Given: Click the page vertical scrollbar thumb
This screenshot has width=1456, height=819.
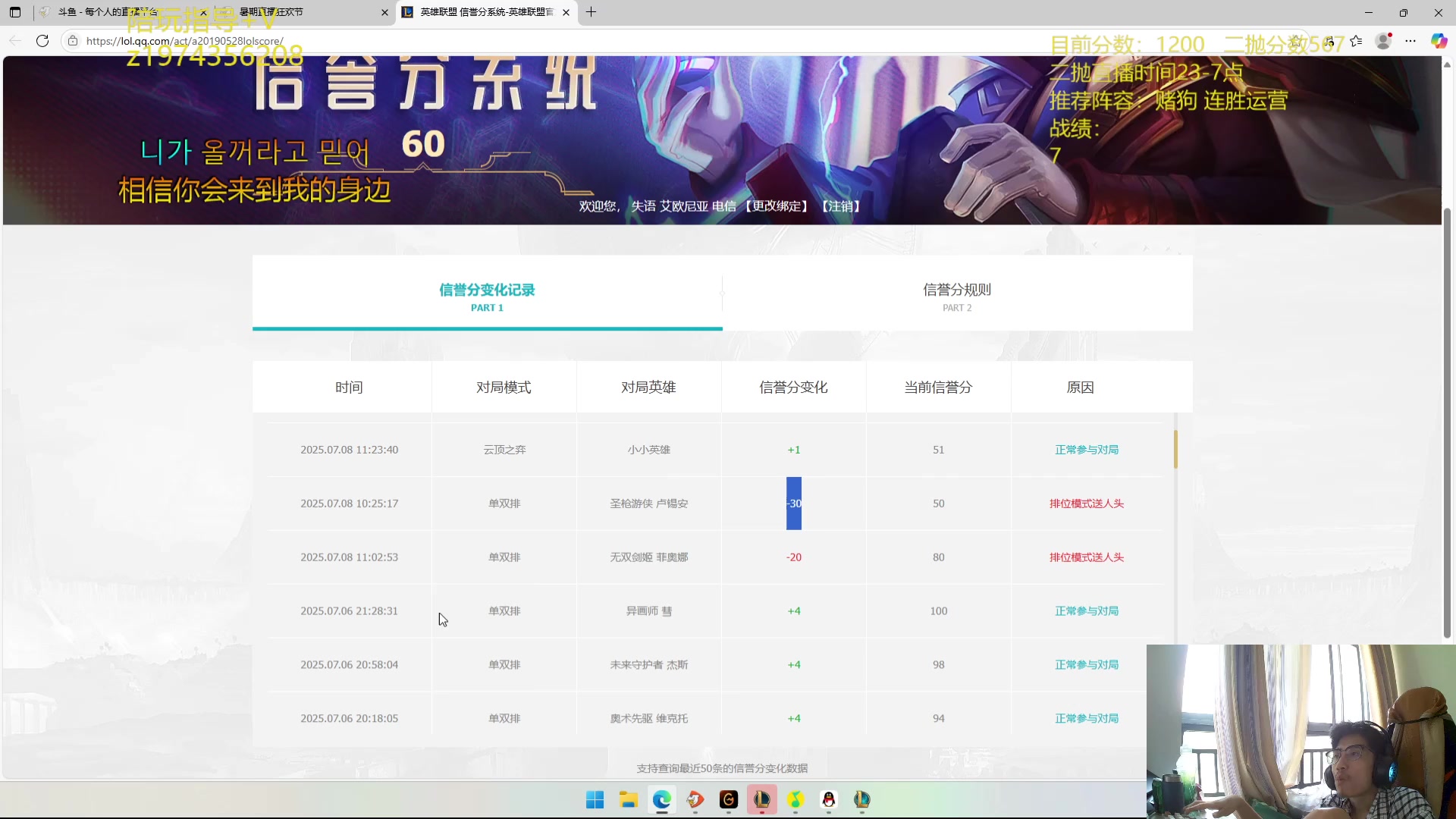Looking at the screenshot, I should coord(1447,423).
